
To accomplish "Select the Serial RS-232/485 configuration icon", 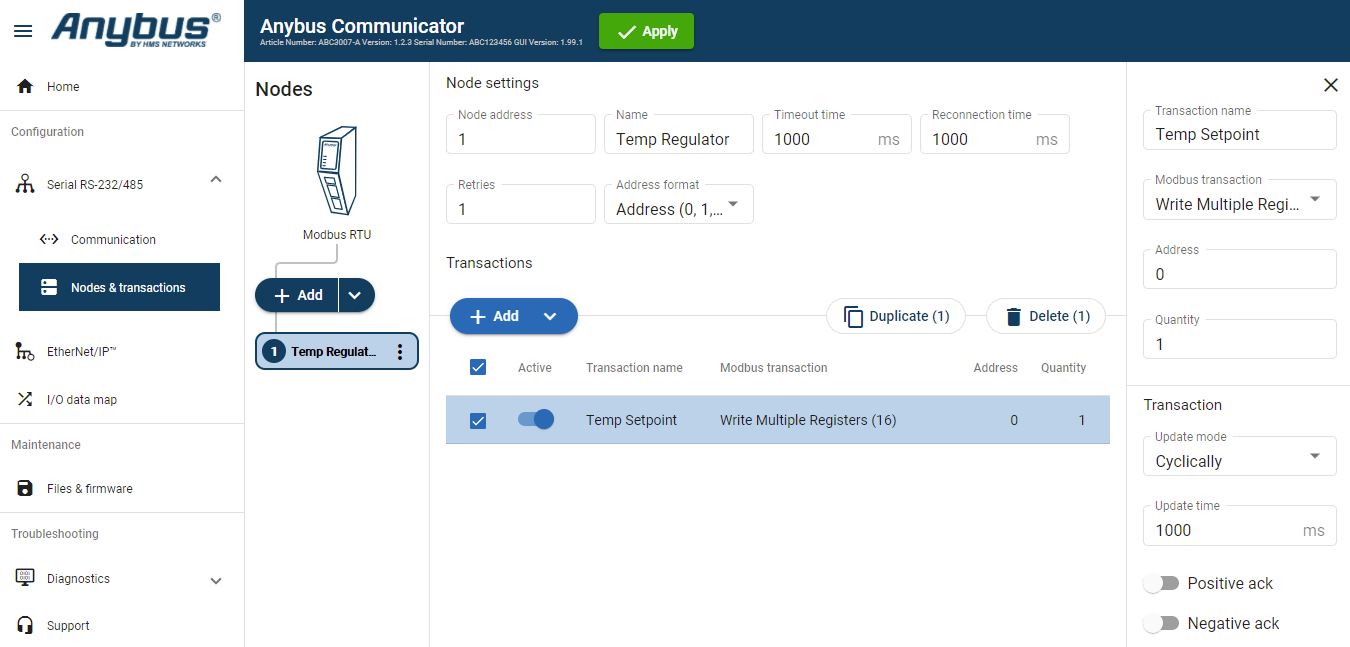I will pyautogui.click(x=24, y=183).
